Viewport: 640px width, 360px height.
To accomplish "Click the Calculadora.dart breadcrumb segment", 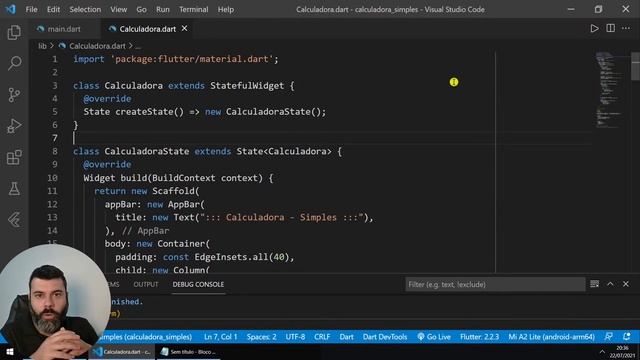I will tap(97, 46).
